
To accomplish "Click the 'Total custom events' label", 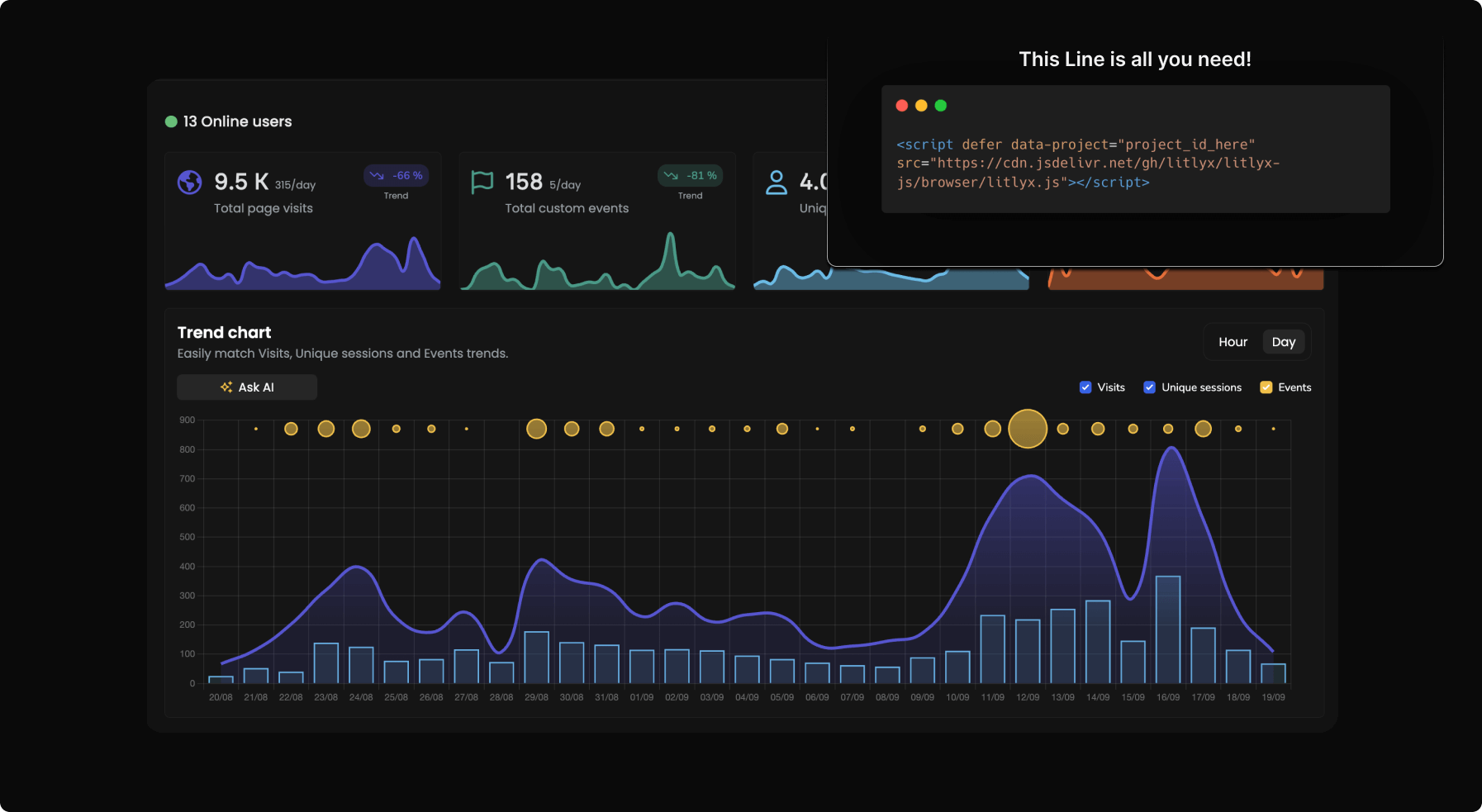I will pyautogui.click(x=567, y=208).
